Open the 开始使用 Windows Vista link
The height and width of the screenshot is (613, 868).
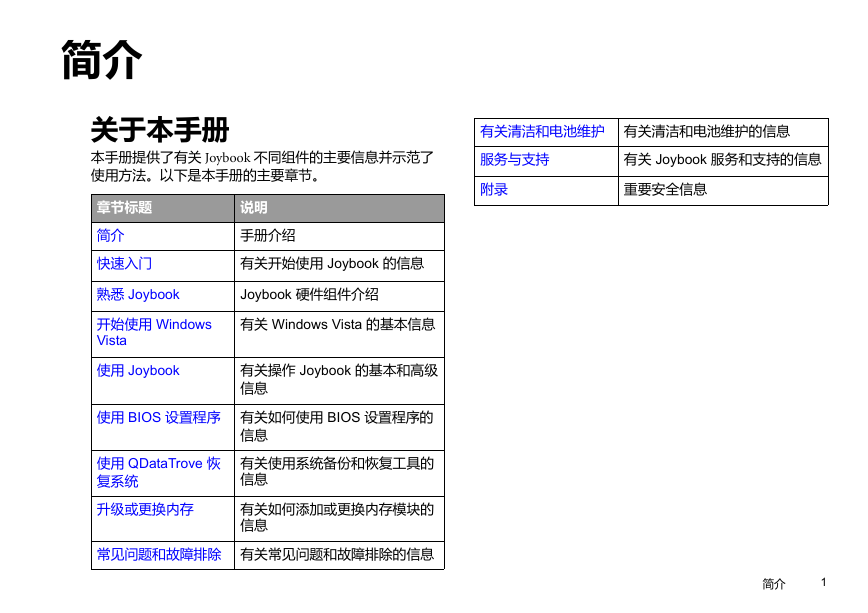point(154,332)
